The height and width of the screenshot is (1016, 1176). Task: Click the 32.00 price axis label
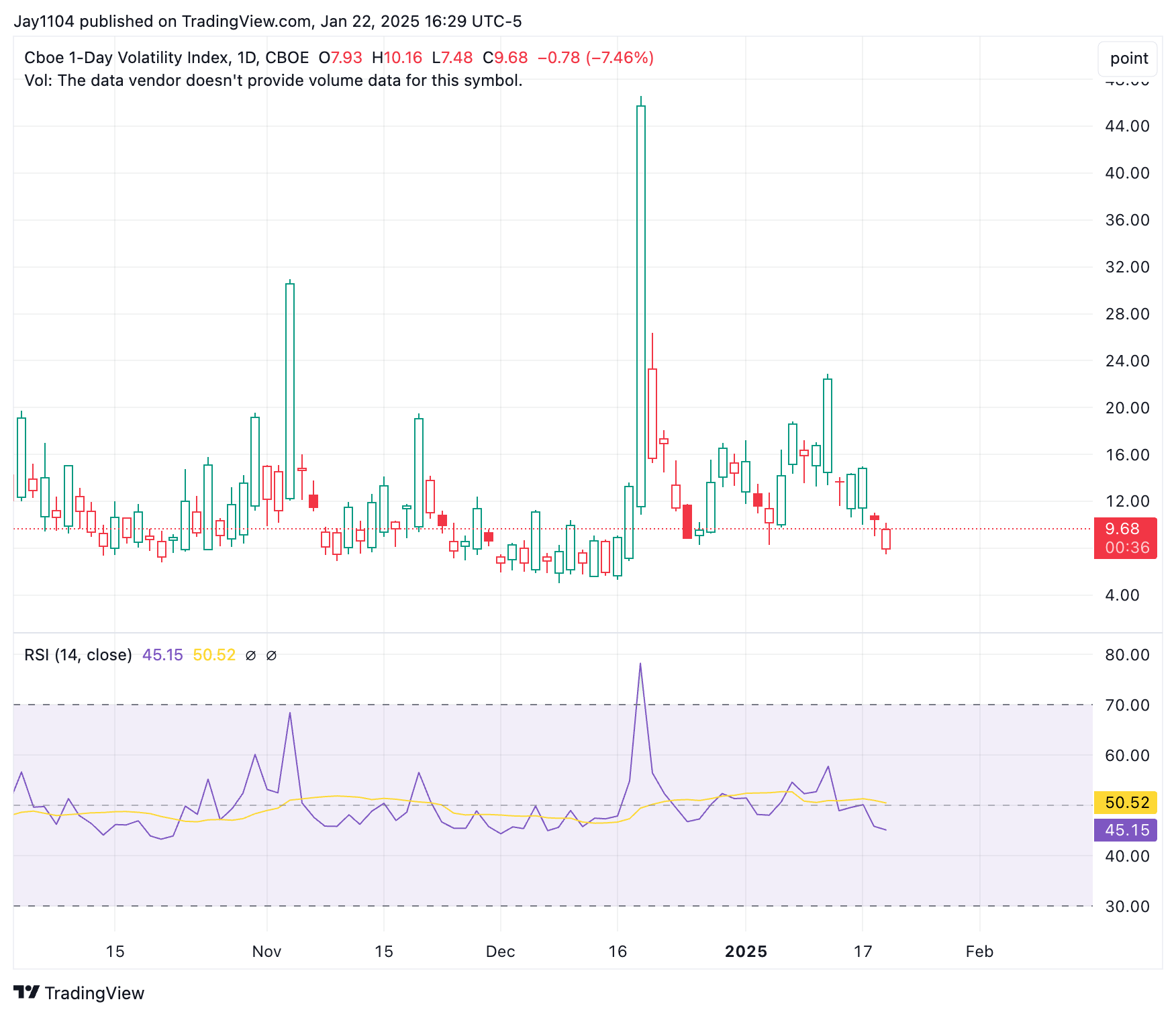tap(1127, 267)
